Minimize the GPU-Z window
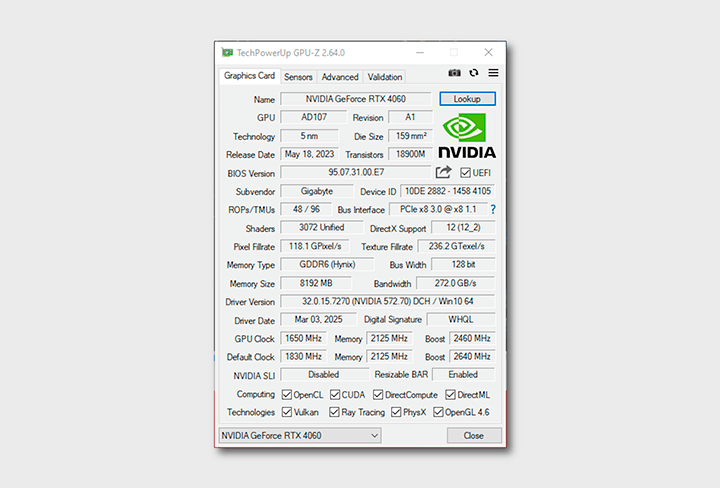Viewport: 720px width, 488px height. pos(420,52)
